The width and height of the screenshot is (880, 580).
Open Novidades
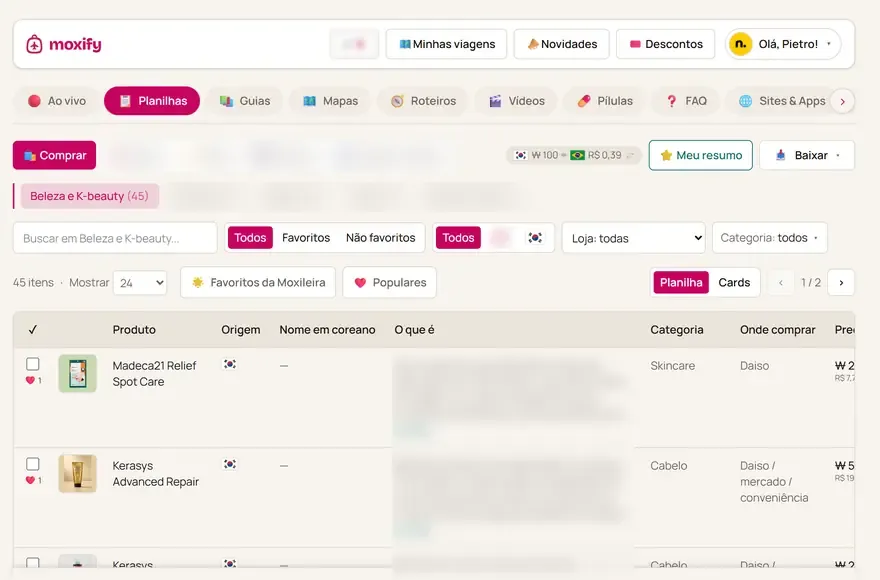coord(561,44)
